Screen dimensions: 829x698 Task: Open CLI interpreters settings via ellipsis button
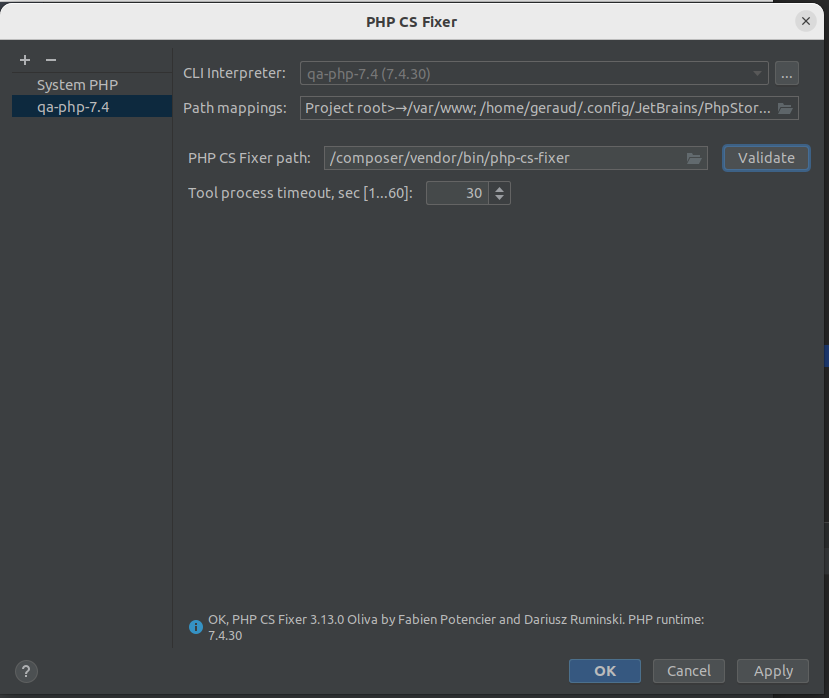786,73
